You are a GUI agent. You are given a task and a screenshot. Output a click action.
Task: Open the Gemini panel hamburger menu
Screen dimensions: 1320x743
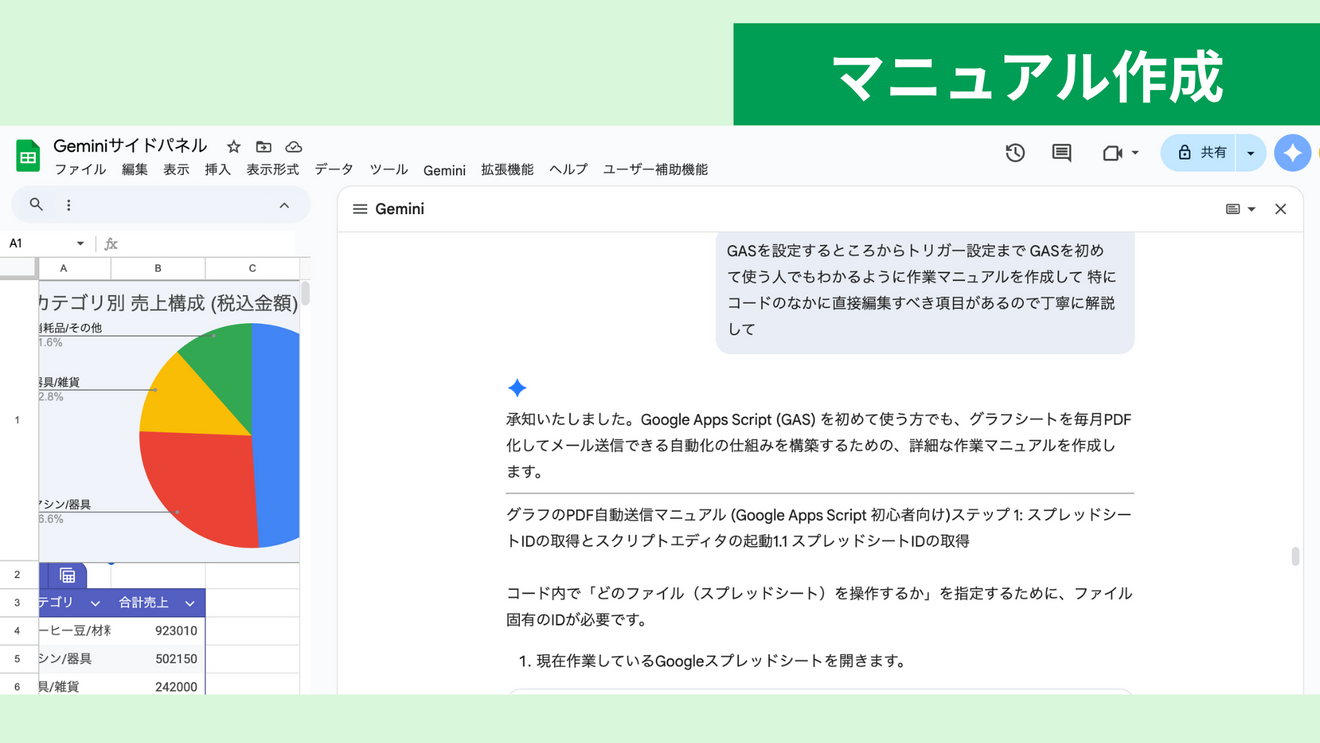(x=360, y=209)
